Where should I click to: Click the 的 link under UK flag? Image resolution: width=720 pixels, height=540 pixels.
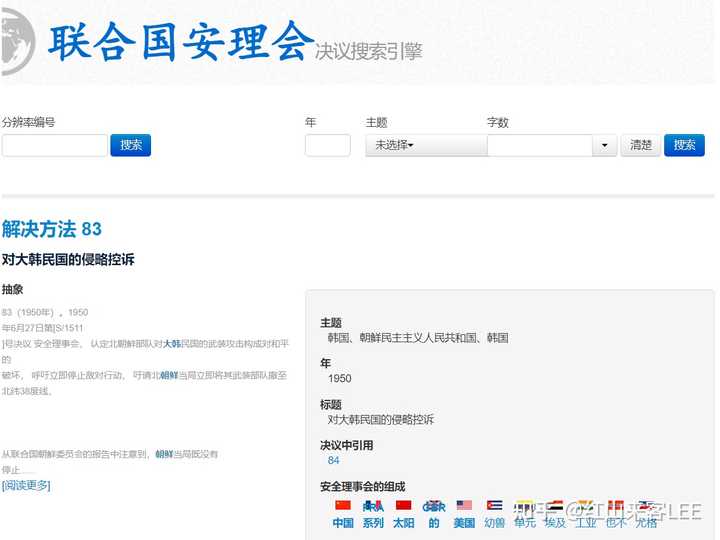point(434,523)
